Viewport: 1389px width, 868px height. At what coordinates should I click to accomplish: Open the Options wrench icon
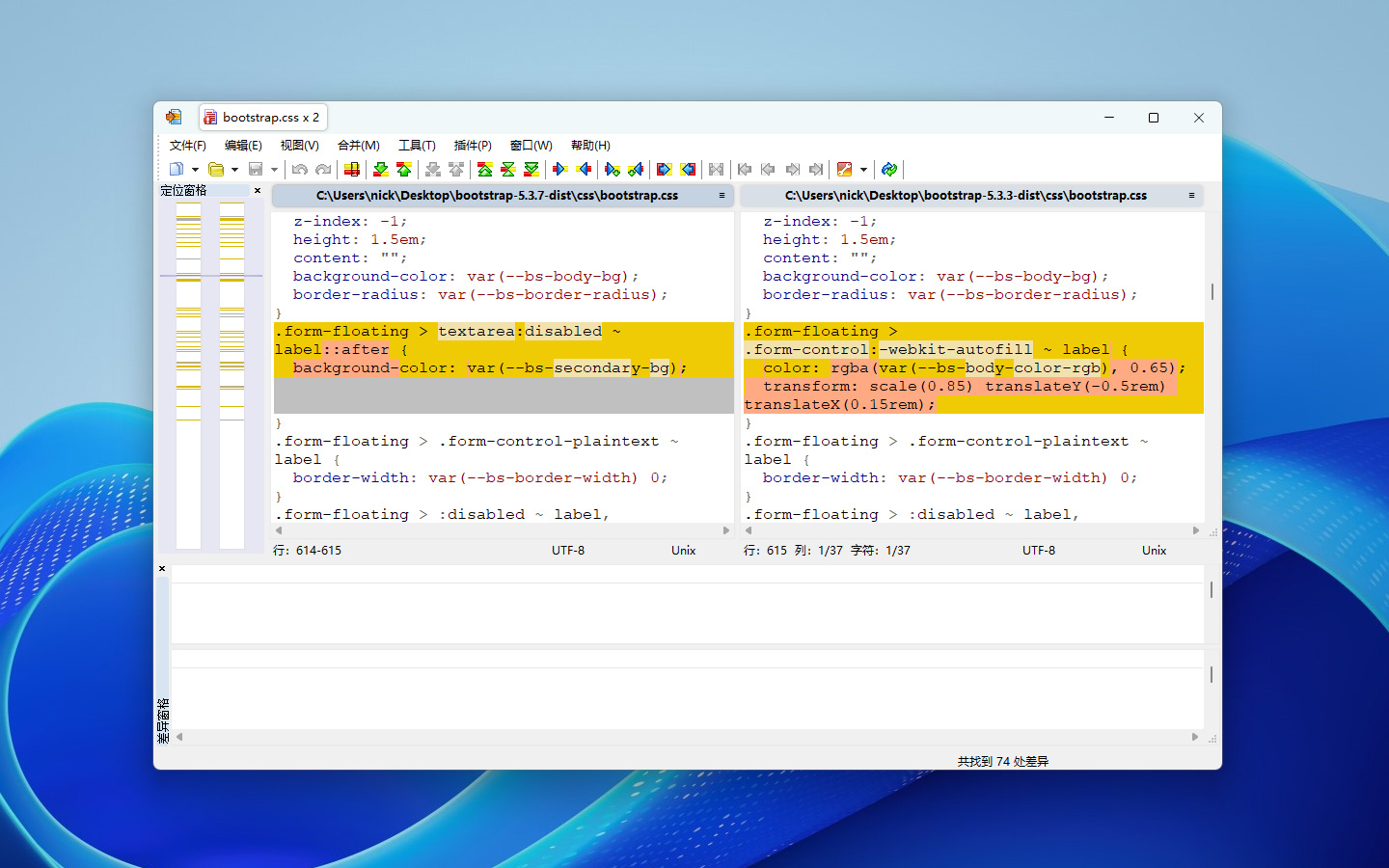(x=845, y=170)
